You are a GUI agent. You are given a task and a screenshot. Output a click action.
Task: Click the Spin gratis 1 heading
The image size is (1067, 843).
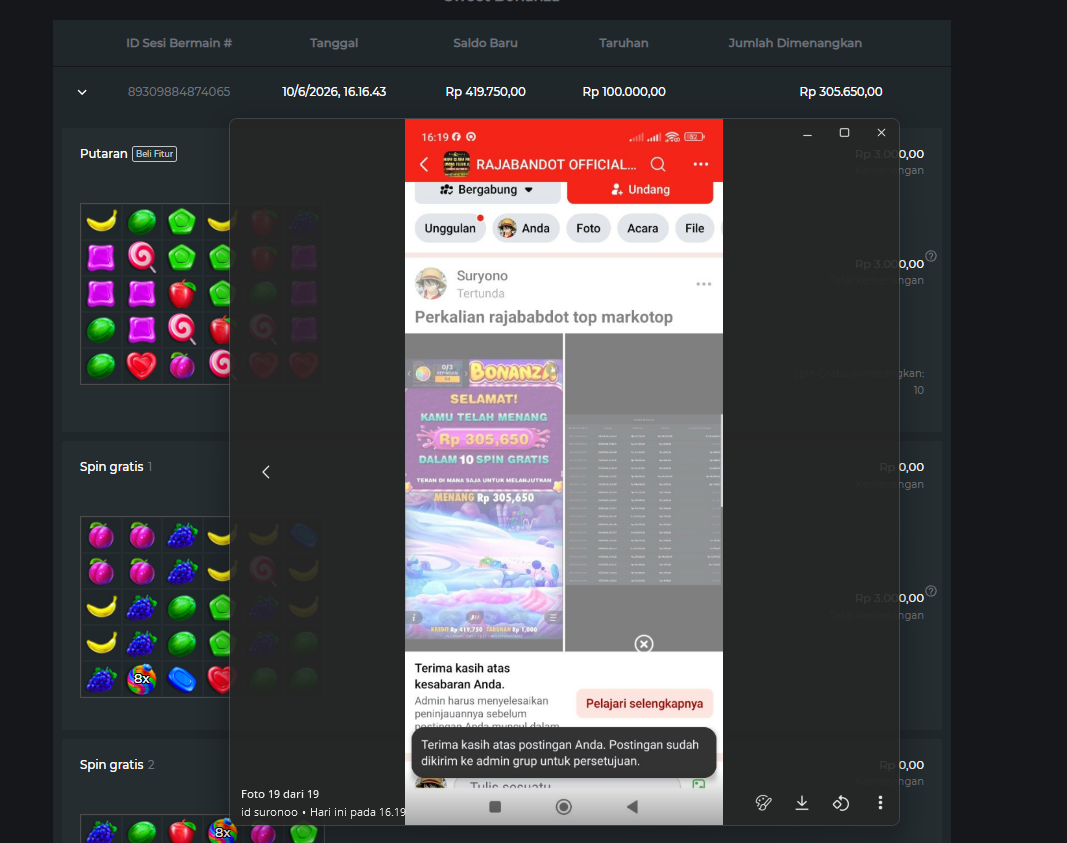116,467
